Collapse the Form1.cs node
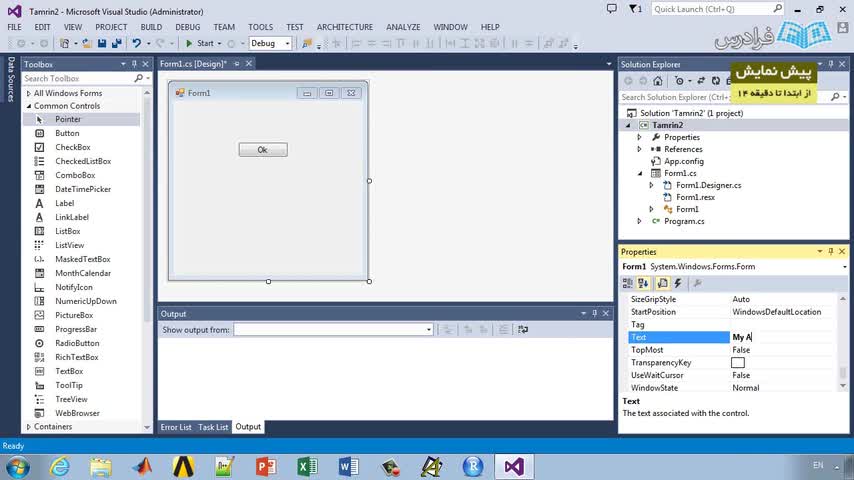Image resolution: width=854 pixels, height=480 pixels. pos(639,173)
